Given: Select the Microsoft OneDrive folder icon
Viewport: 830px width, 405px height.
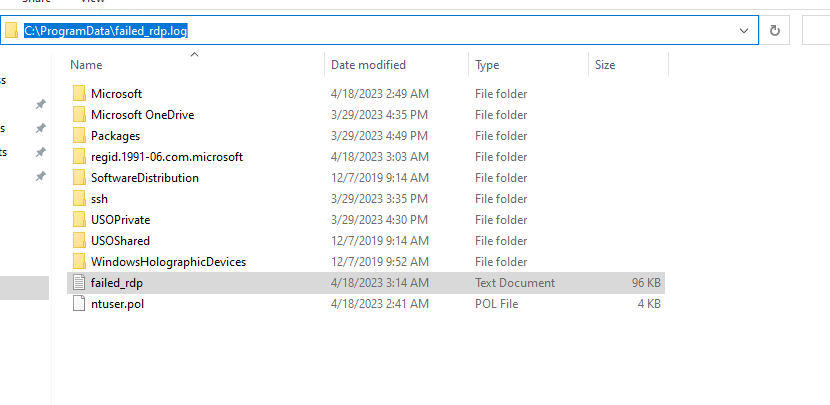Looking at the screenshot, I should tap(79, 115).
